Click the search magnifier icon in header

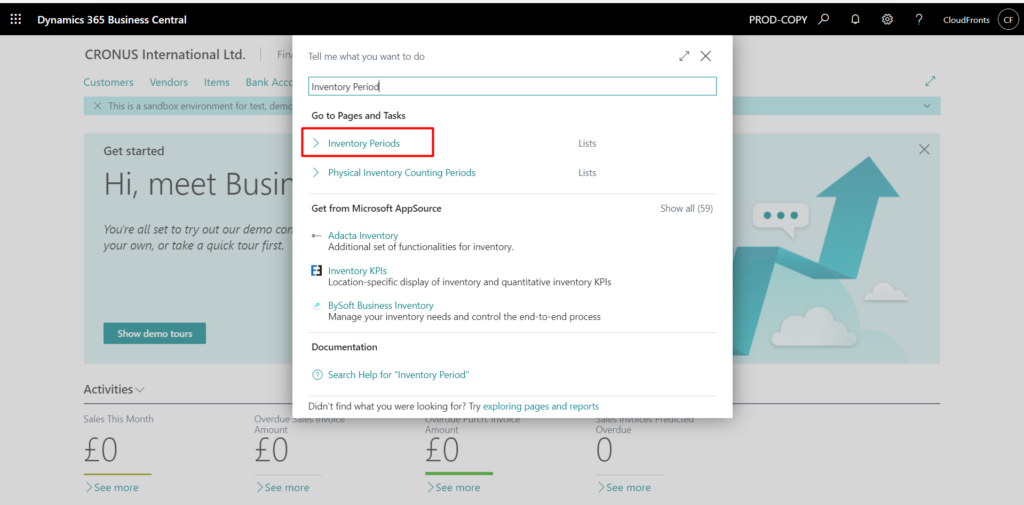click(x=824, y=20)
